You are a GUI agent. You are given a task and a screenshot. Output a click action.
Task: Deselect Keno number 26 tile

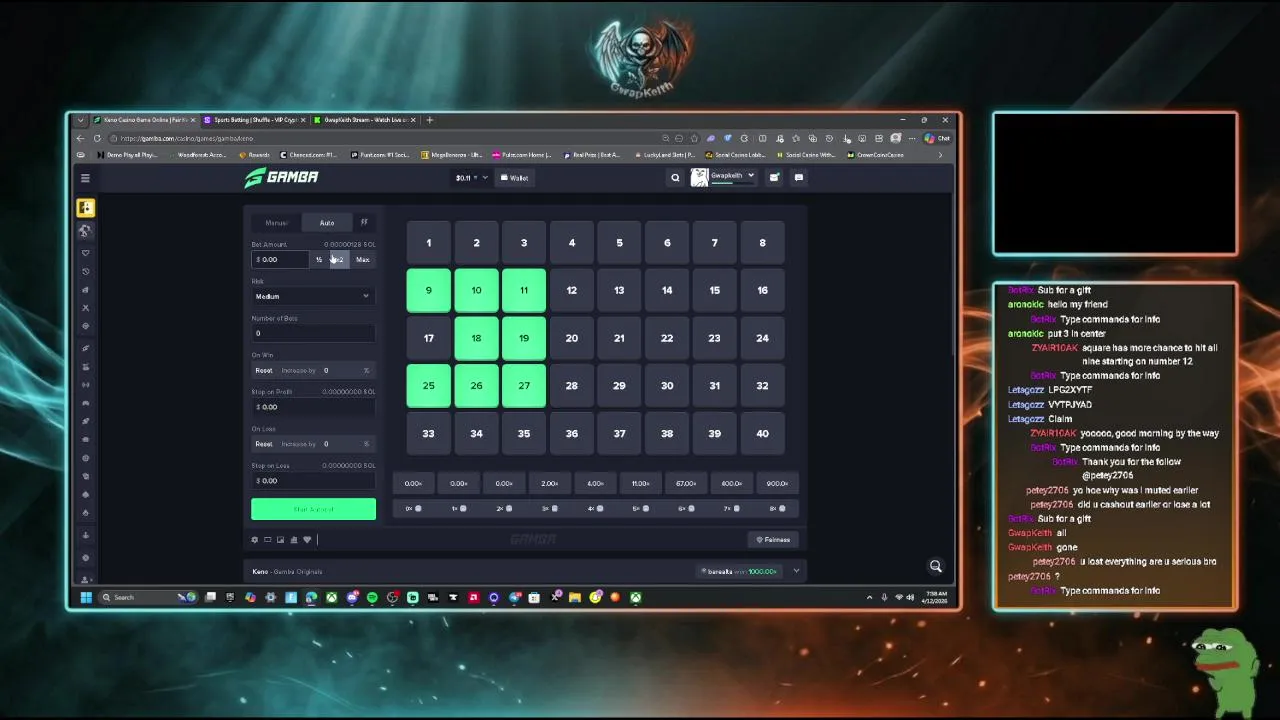(x=476, y=386)
